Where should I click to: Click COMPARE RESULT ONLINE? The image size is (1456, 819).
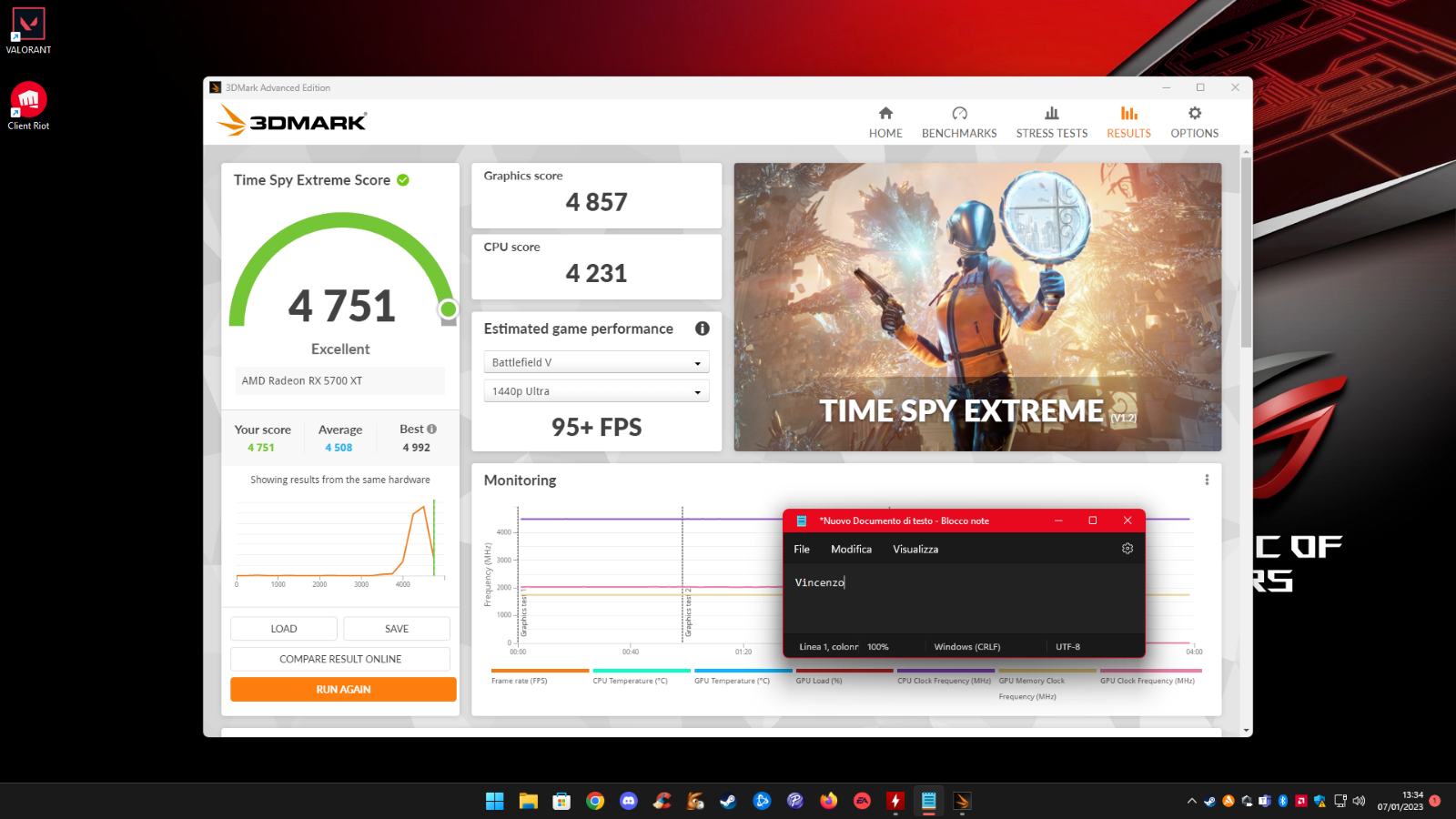click(x=340, y=659)
